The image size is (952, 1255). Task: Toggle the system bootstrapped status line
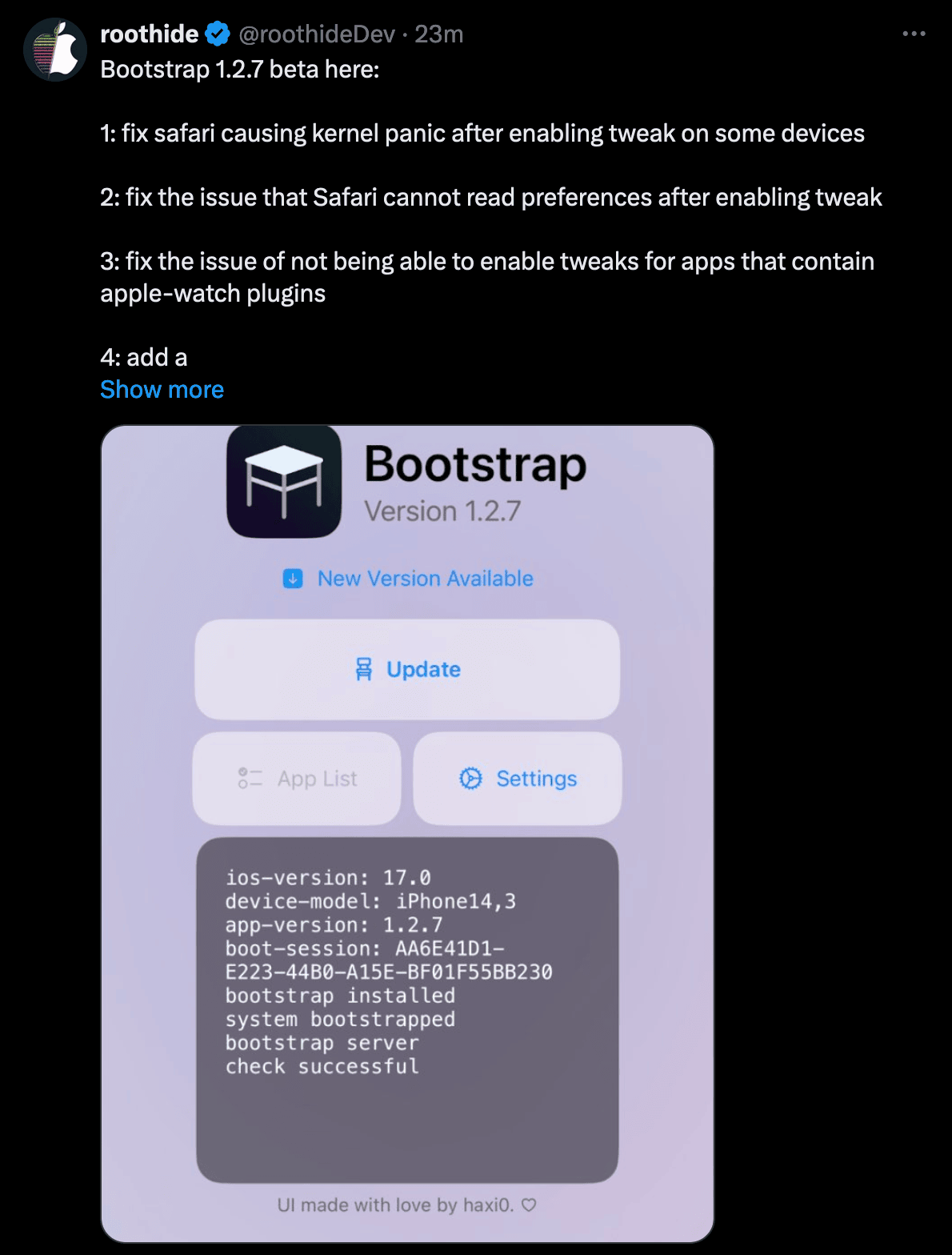click(x=339, y=1019)
